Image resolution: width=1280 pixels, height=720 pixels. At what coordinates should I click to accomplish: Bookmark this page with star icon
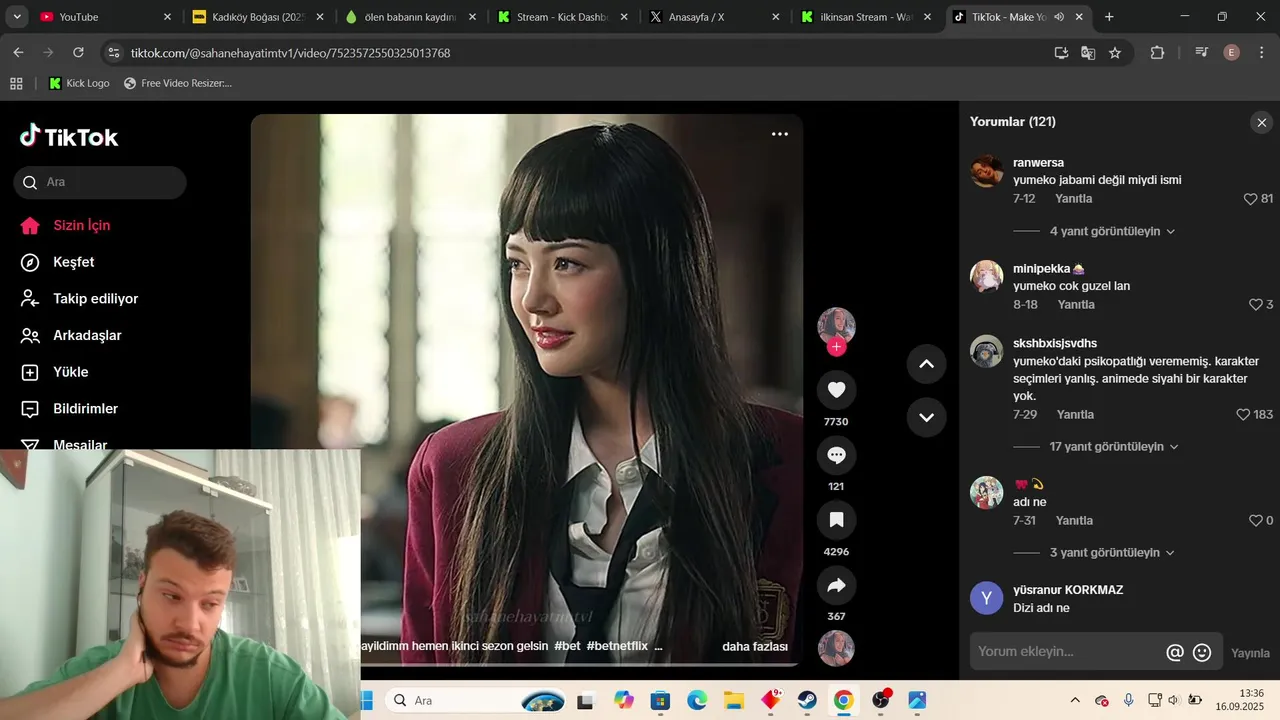point(1115,53)
